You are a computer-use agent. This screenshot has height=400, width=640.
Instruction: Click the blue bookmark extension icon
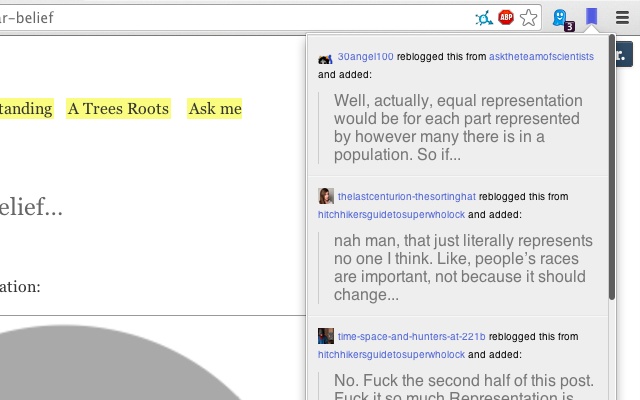click(x=591, y=17)
